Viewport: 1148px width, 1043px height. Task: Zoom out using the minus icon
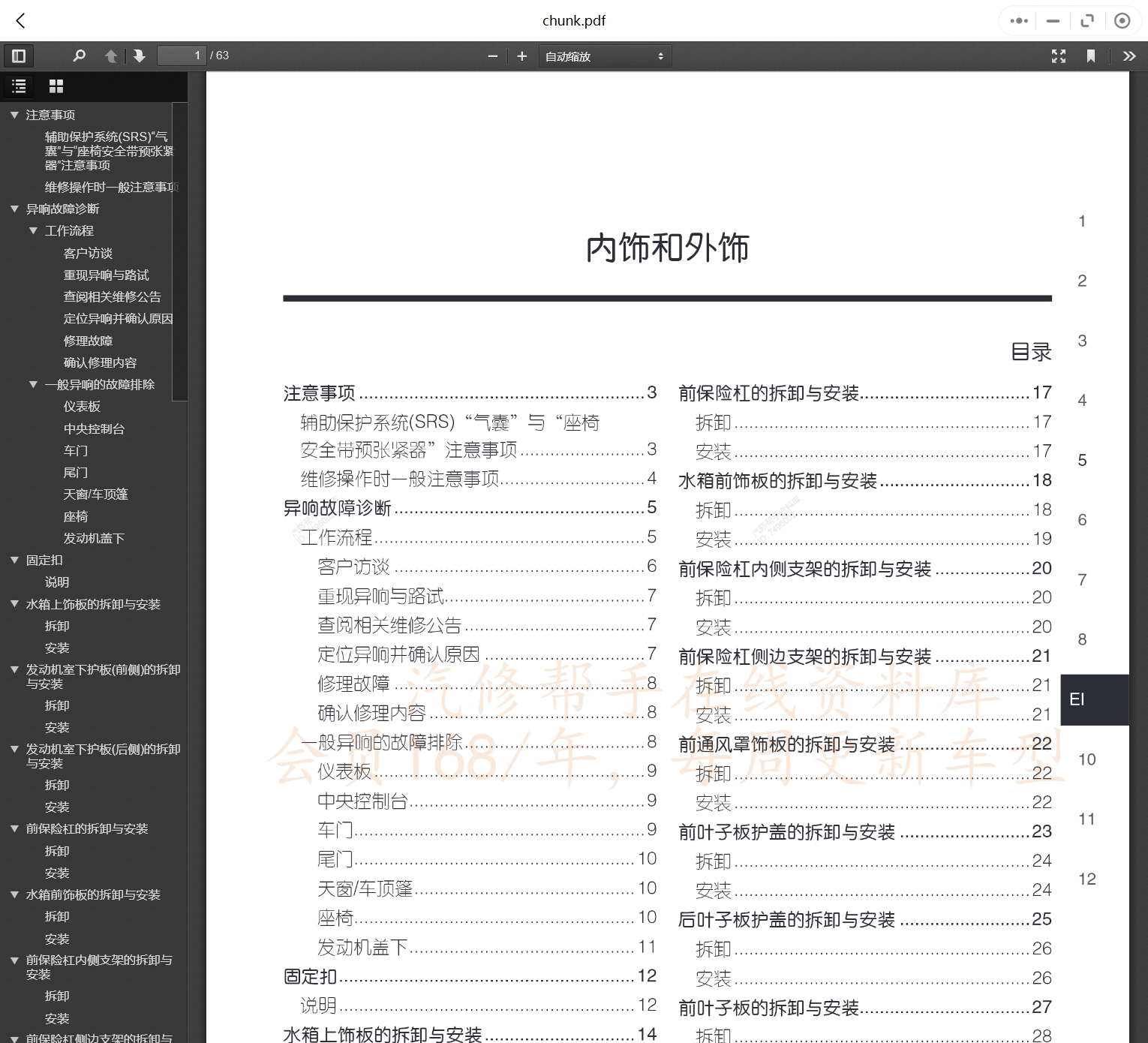[492, 56]
